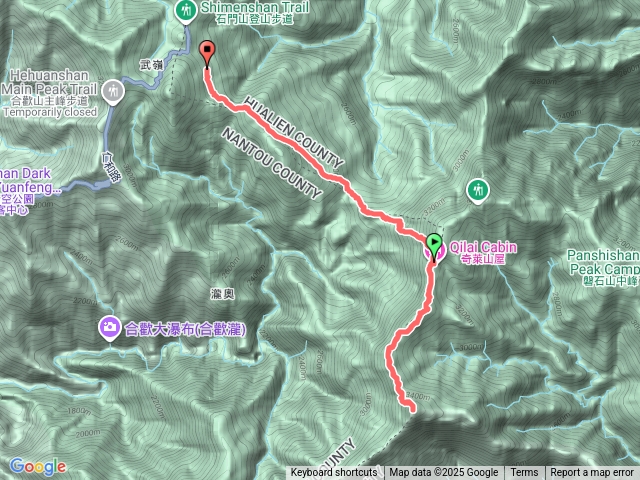Viewport: 640px width, 480px height.
Task: Click the 武嶺 place name
Action: tap(151, 64)
